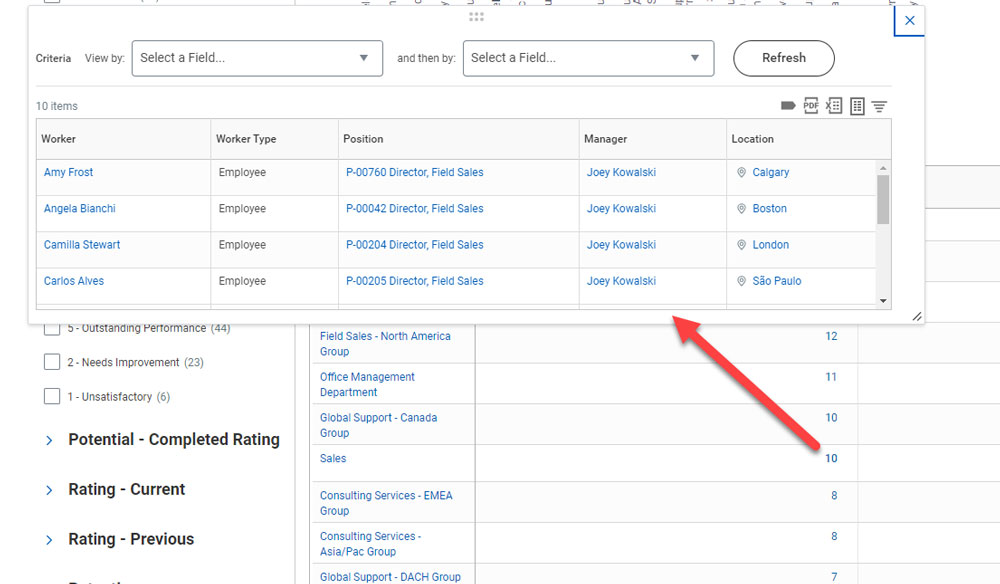Screen dimensions: 1000x584
Task: Open the Calgary location link
Action: [770, 172]
